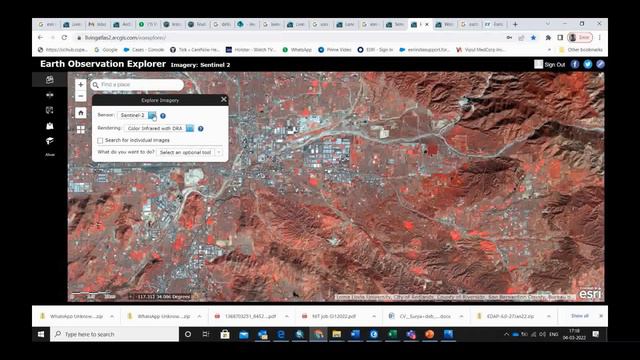Open the Chrome side panel icon
Image resolution: width=640 pixels, height=360 pixels.
tap(560, 38)
